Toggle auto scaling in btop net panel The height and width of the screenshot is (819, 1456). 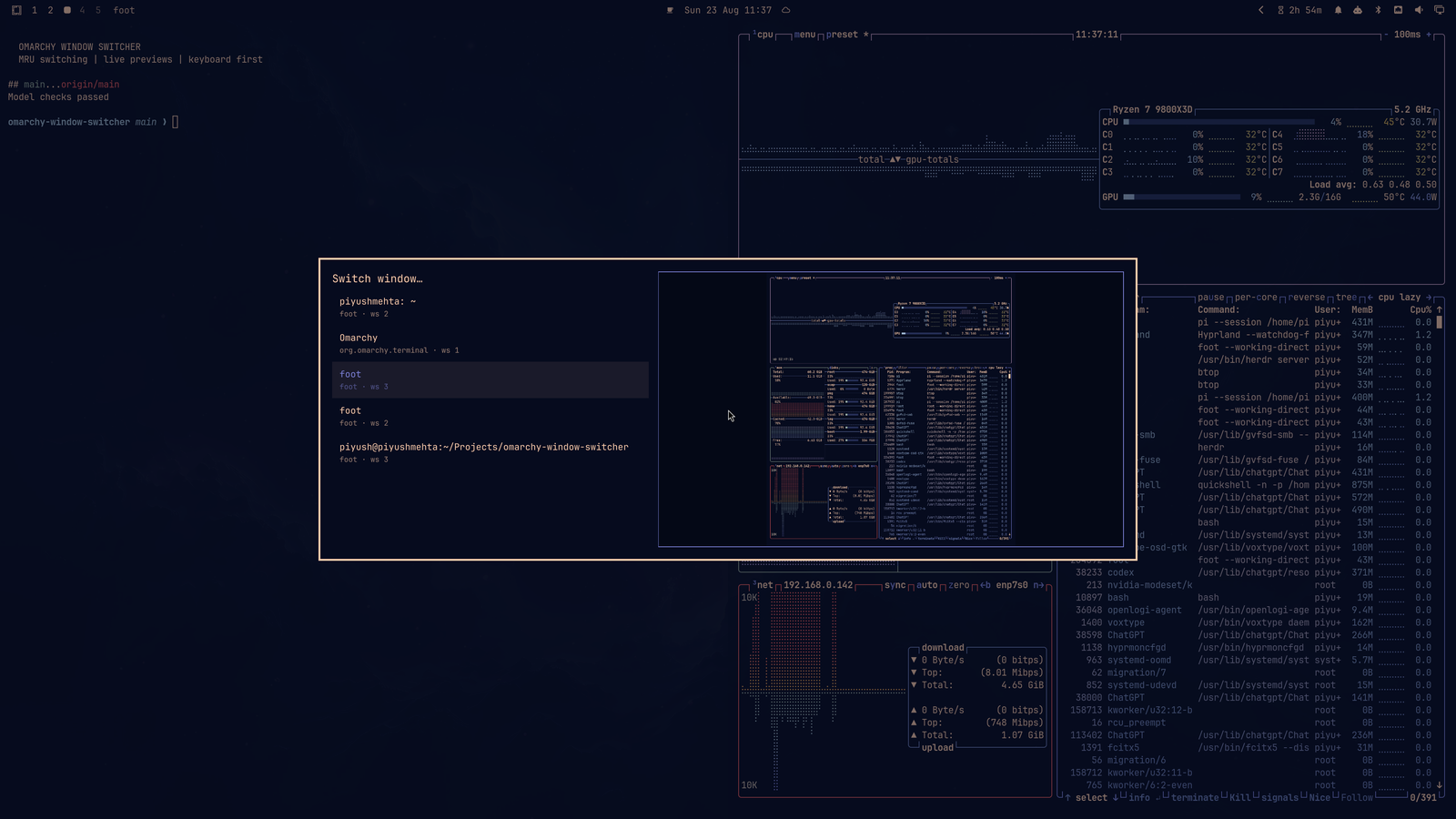click(x=927, y=585)
